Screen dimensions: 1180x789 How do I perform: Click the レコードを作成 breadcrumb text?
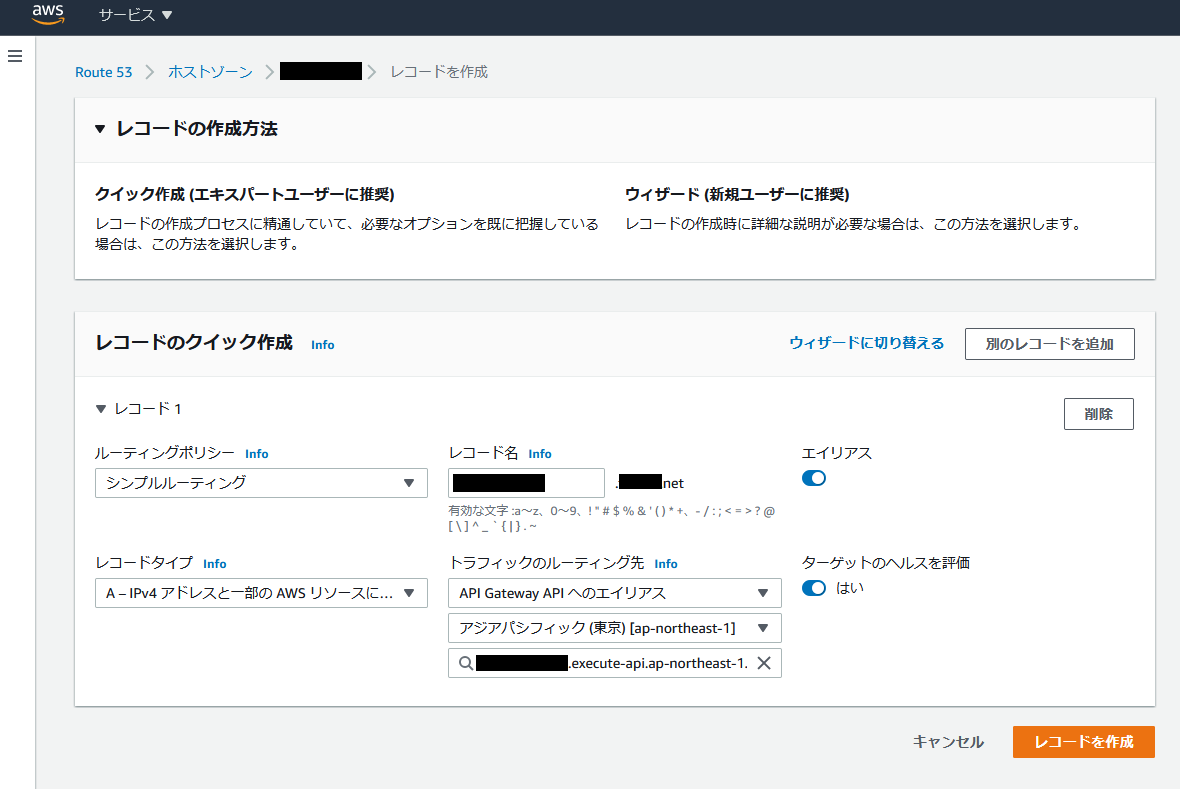coord(439,72)
